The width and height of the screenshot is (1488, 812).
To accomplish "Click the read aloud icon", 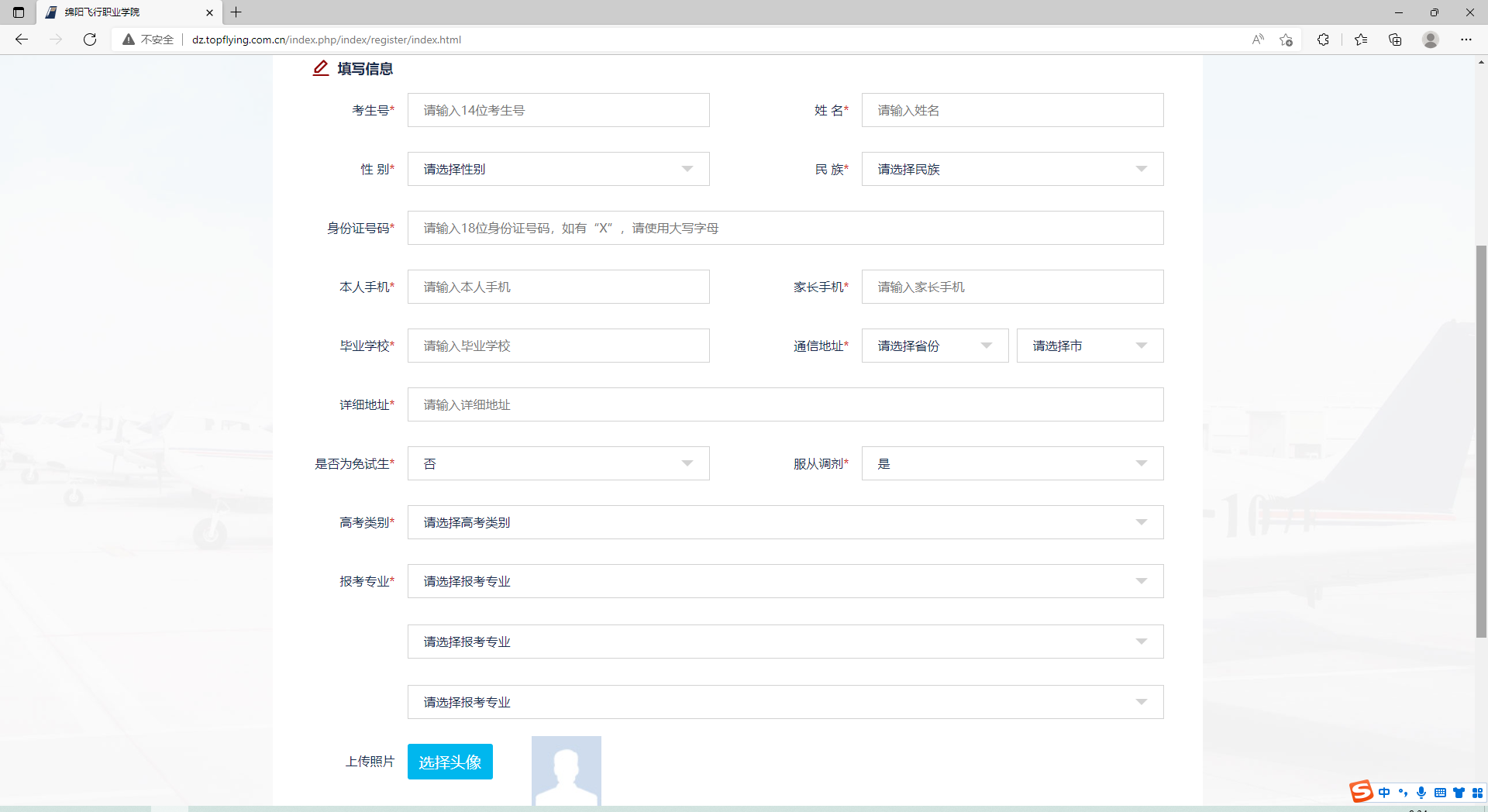I will click(1258, 40).
